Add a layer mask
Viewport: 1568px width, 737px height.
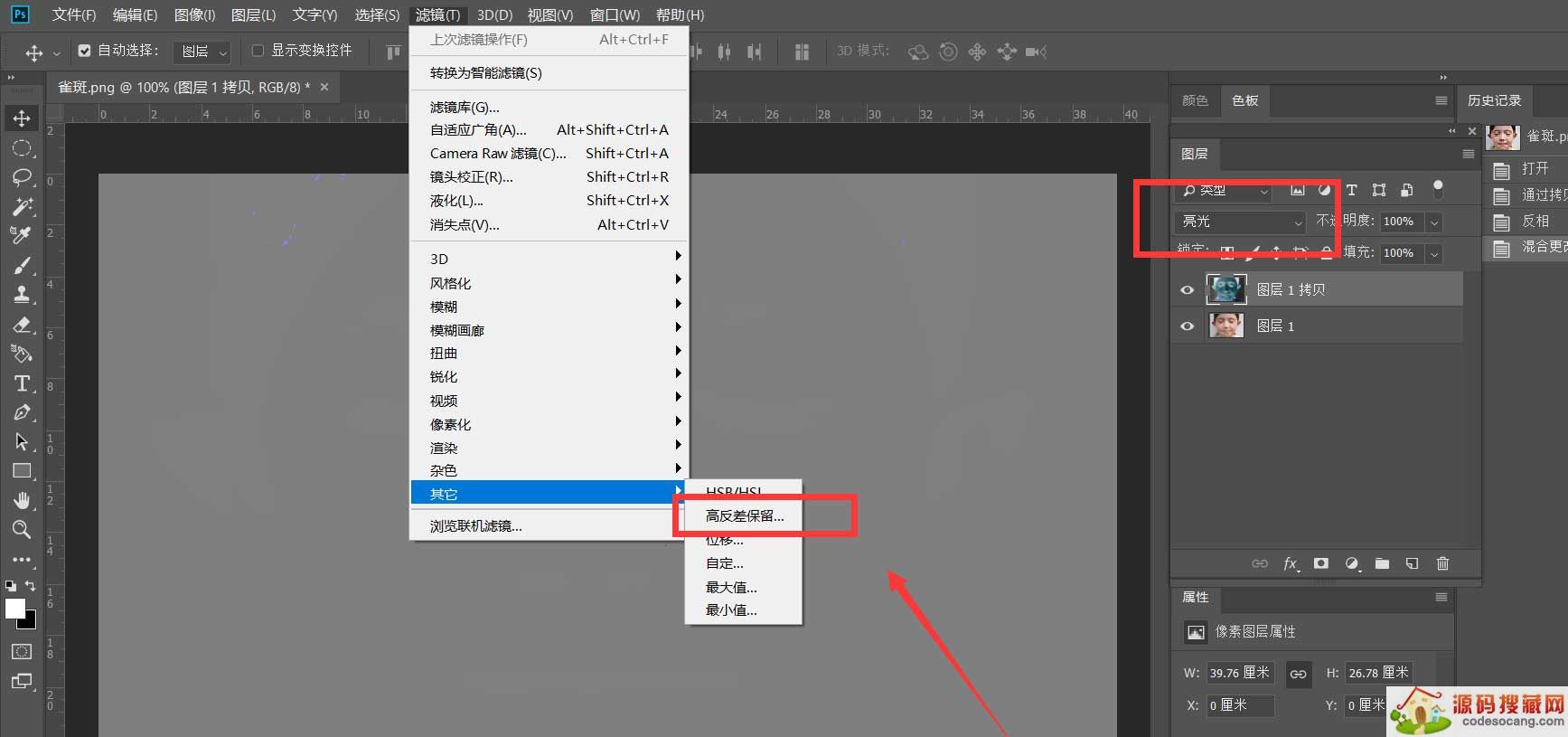tap(1320, 563)
